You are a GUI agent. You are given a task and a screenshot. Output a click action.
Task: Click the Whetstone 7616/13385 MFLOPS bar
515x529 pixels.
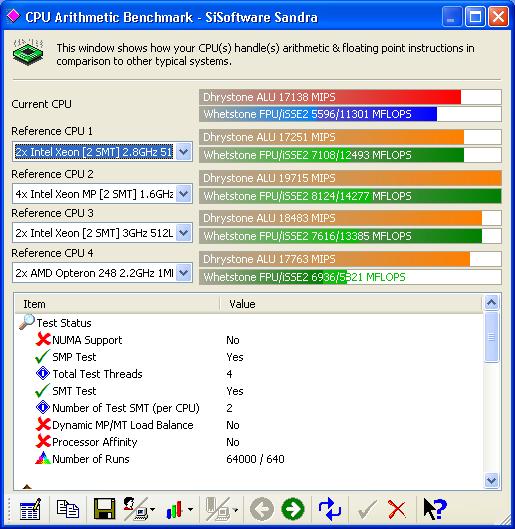(x=350, y=236)
